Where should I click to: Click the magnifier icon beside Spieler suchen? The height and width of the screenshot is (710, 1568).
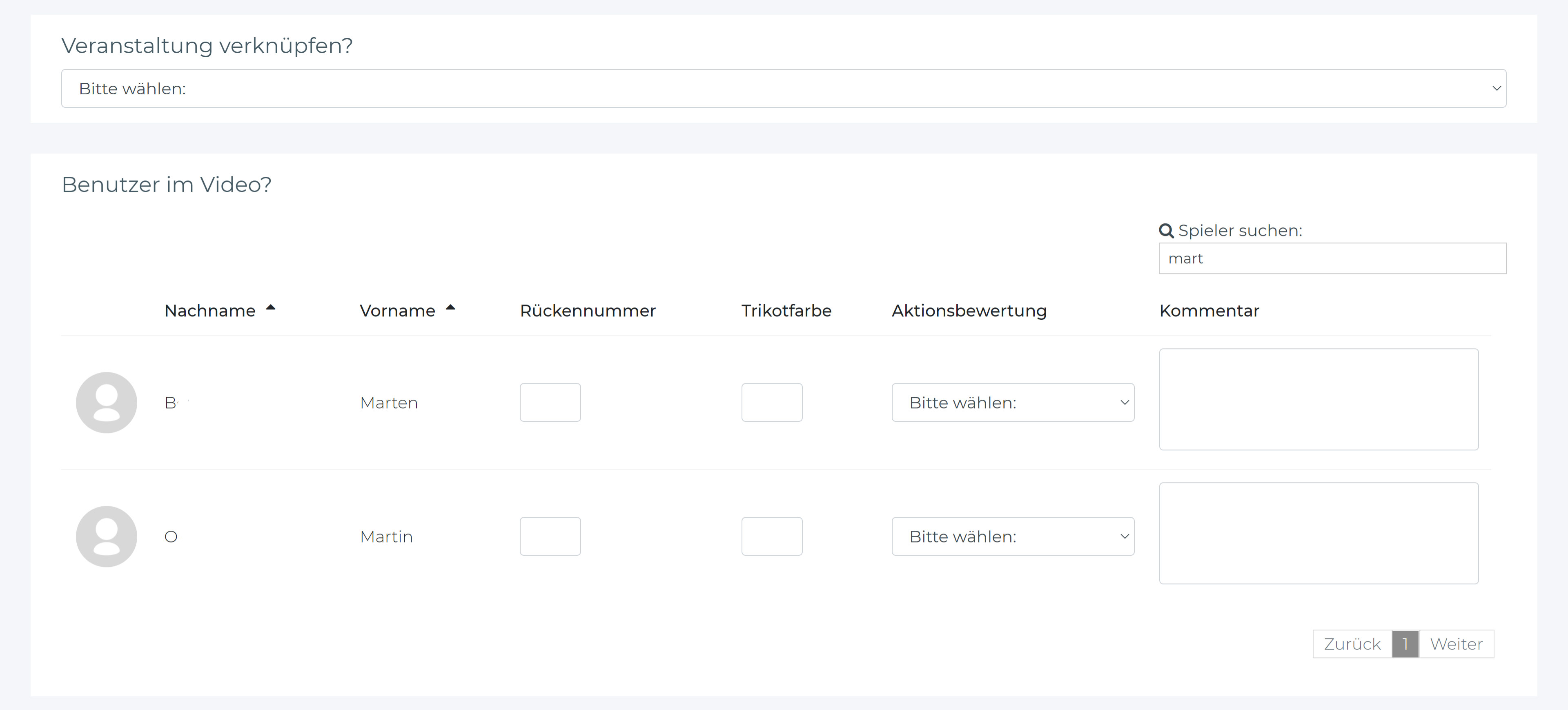(1166, 231)
